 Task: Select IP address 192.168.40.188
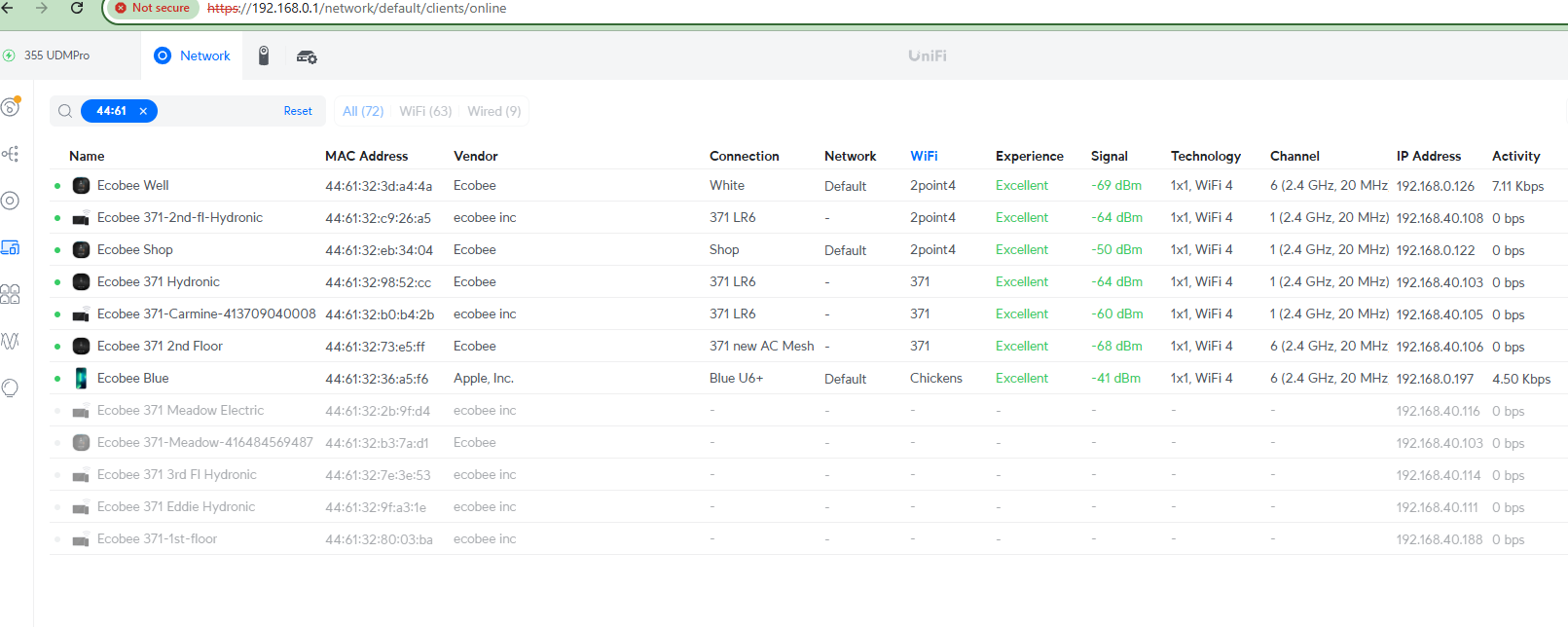pos(1440,539)
